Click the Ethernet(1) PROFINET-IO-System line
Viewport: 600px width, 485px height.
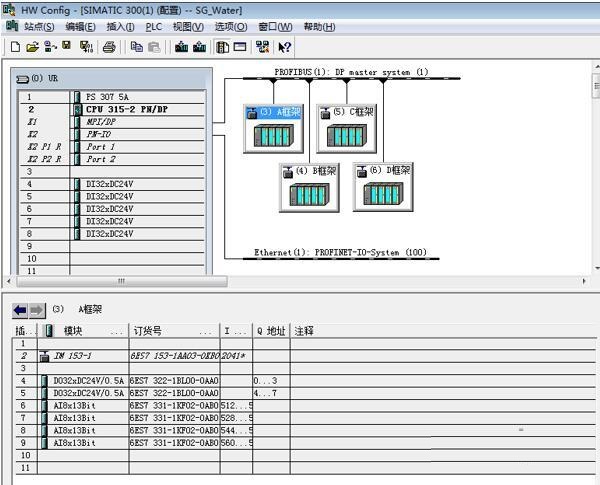pyautogui.click(x=341, y=259)
